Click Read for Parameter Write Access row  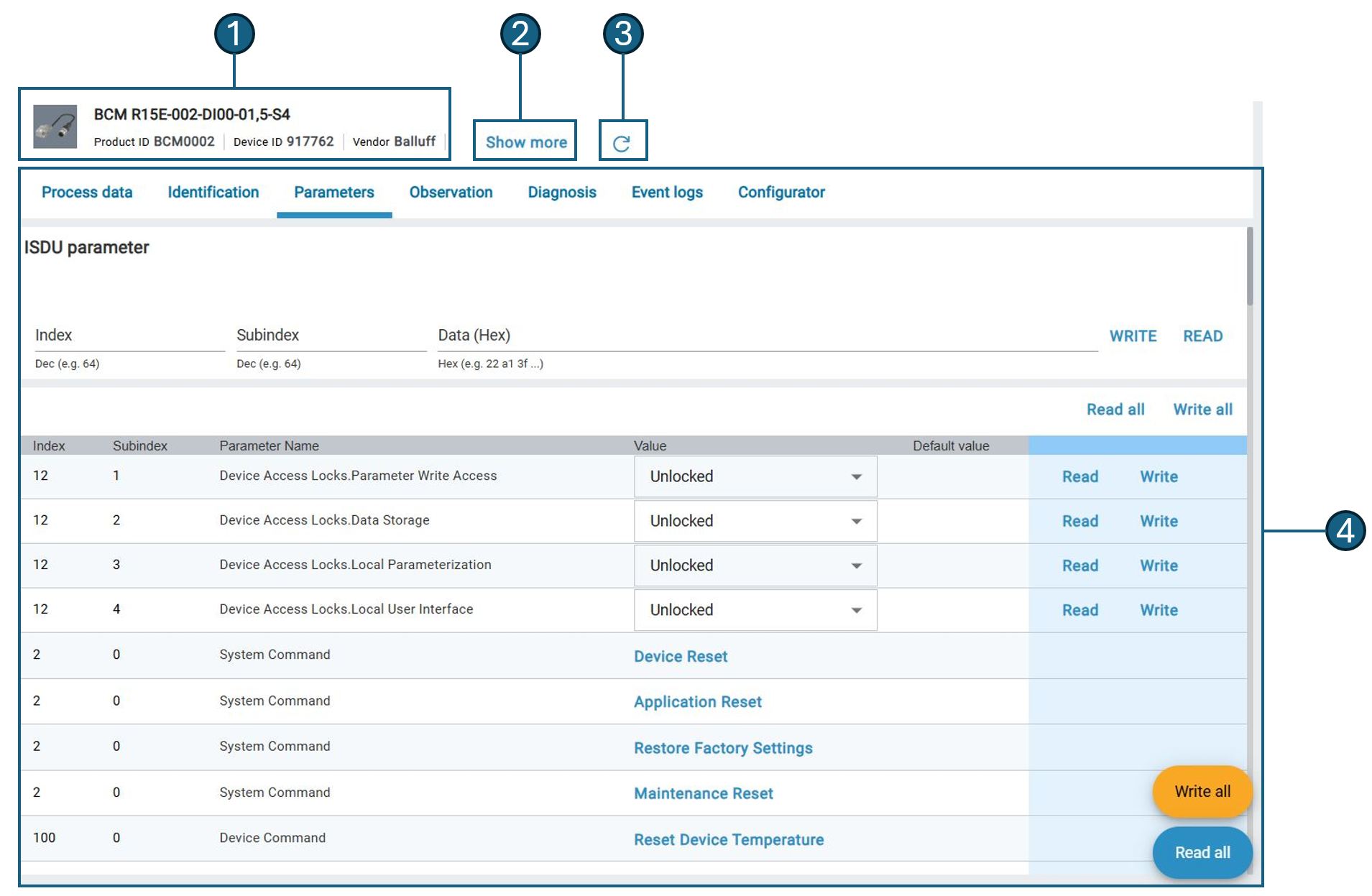click(x=1079, y=476)
